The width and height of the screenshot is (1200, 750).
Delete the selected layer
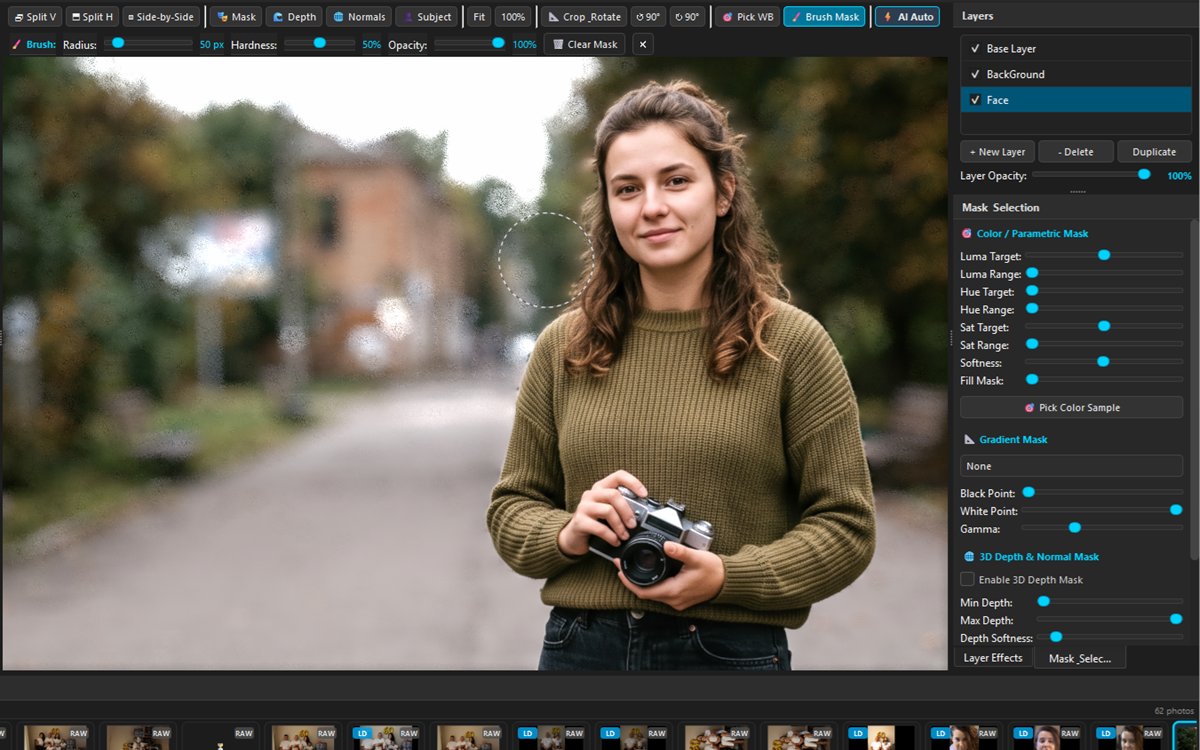point(1075,152)
